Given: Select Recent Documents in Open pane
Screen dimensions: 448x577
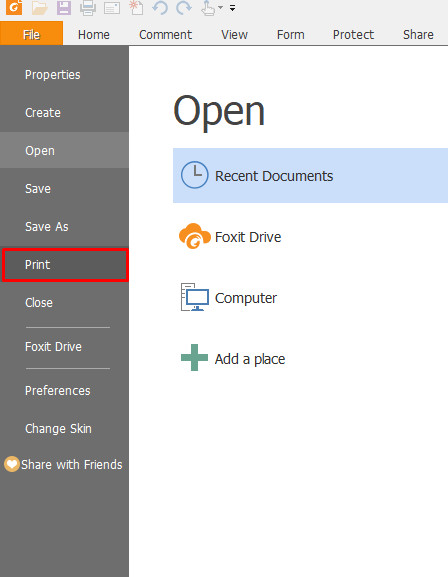Looking at the screenshot, I should click(310, 176).
